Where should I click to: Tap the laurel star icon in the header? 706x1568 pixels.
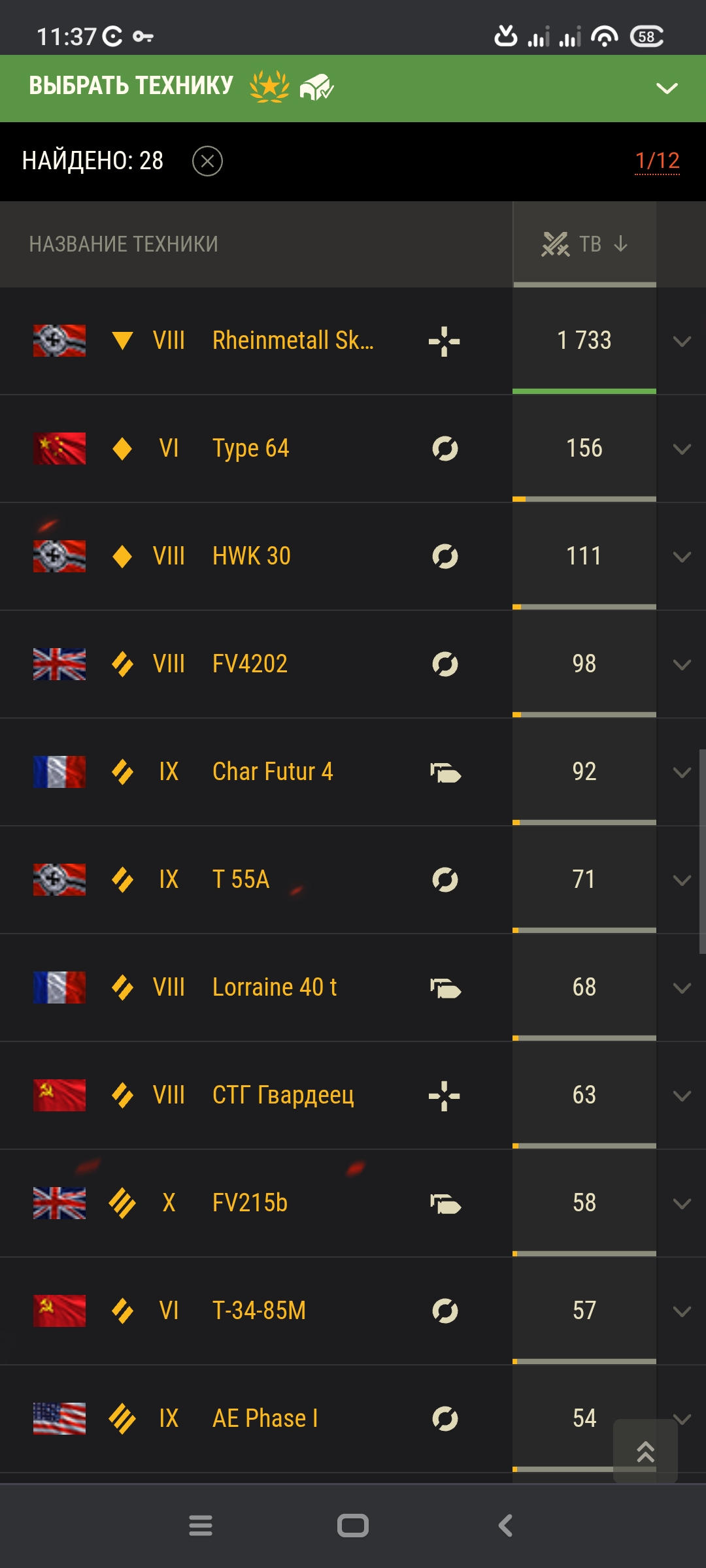pyautogui.click(x=269, y=86)
